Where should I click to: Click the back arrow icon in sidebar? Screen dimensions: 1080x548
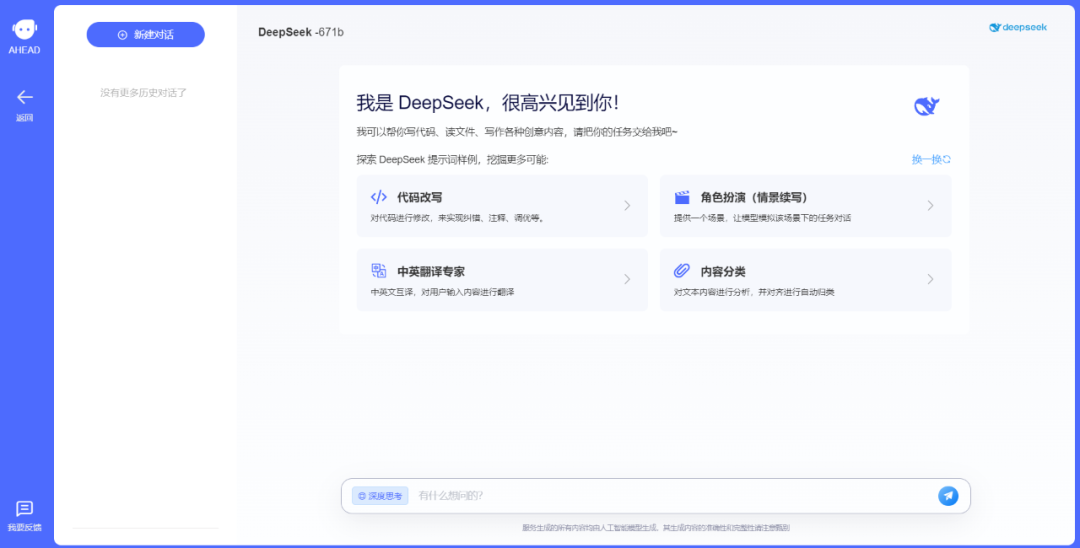click(x=25, y=97)
